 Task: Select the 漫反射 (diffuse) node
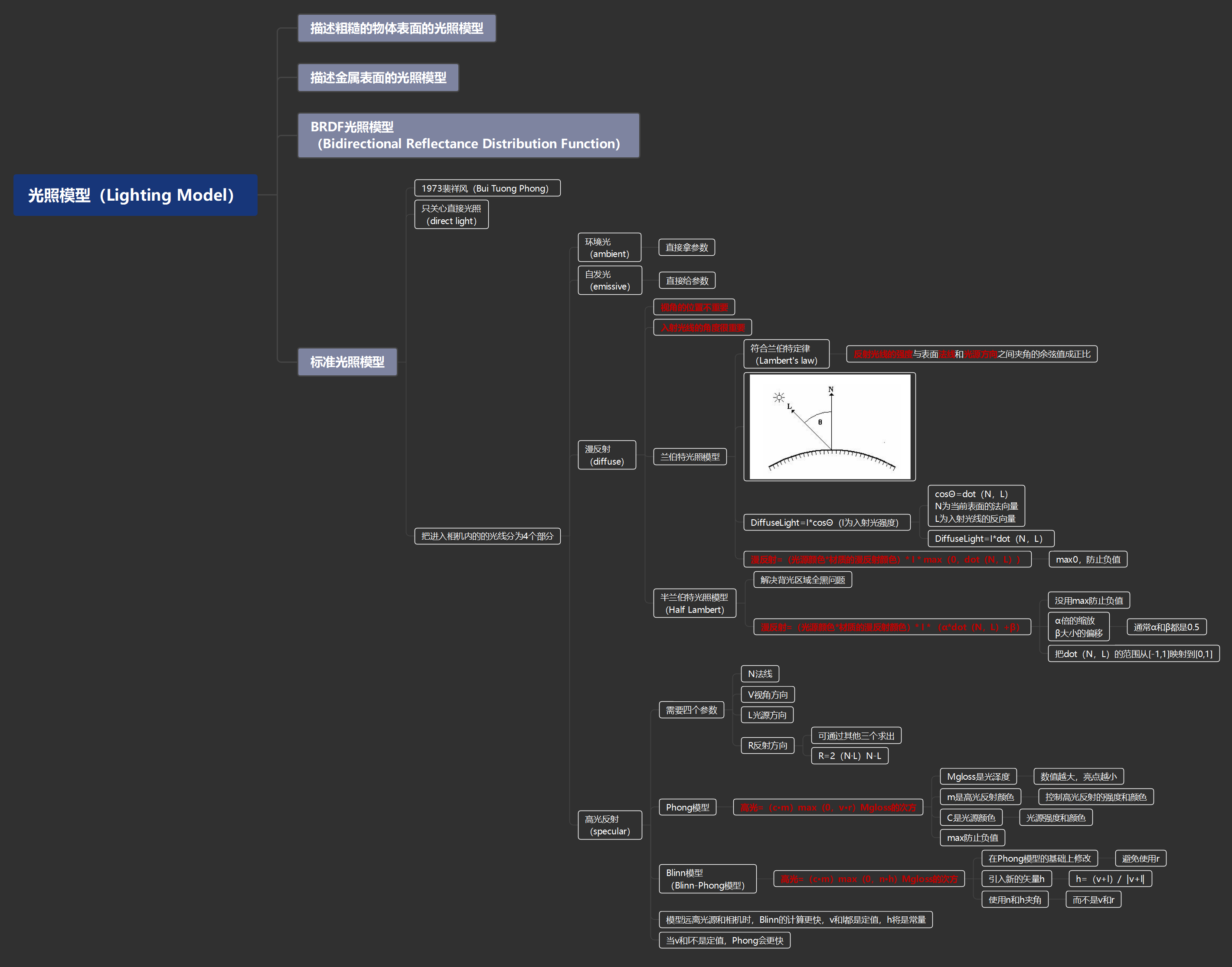[607, 455]
